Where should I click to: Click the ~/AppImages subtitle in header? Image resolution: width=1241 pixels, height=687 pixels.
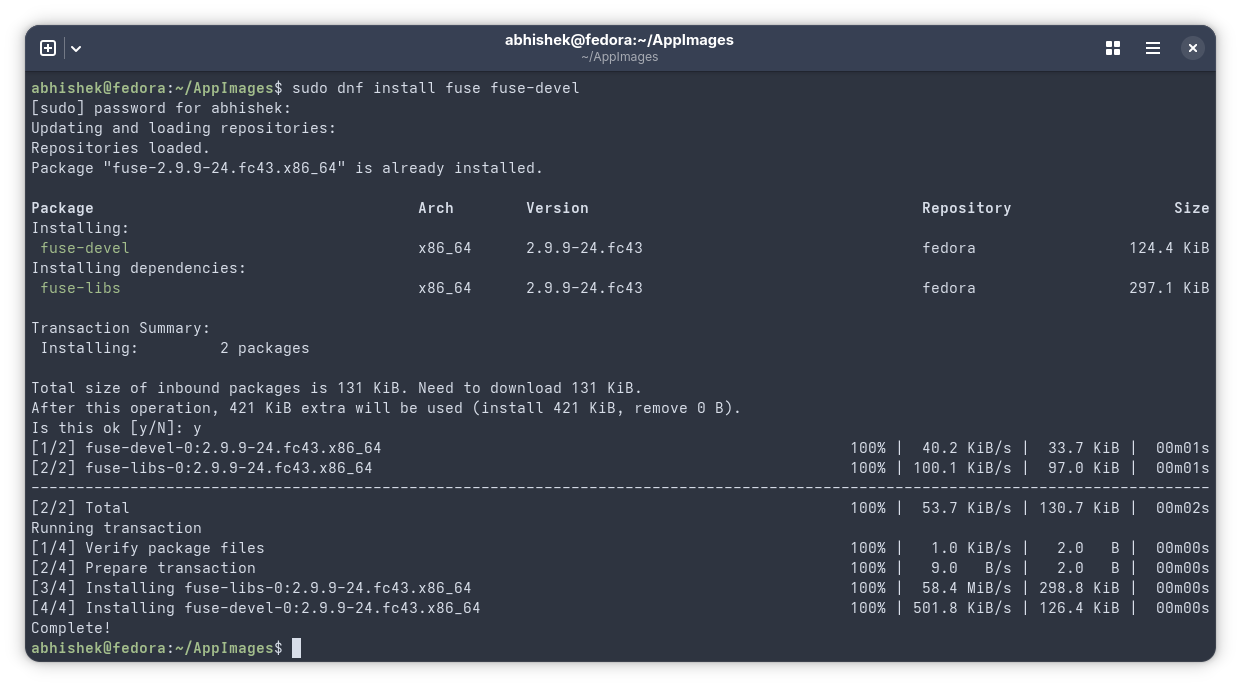(x=619, y=57)
